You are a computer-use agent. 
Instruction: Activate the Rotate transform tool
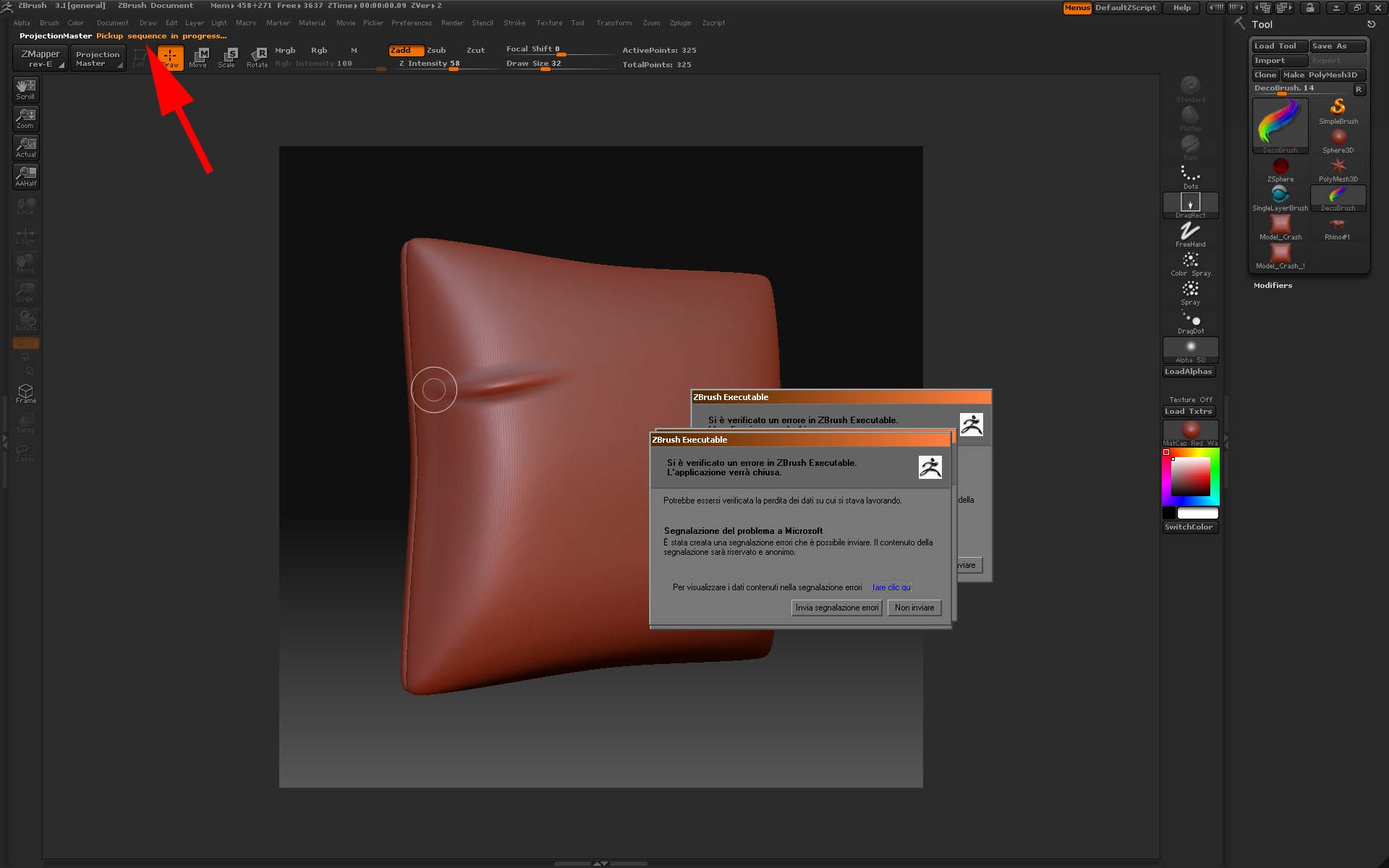coord(257,57)
